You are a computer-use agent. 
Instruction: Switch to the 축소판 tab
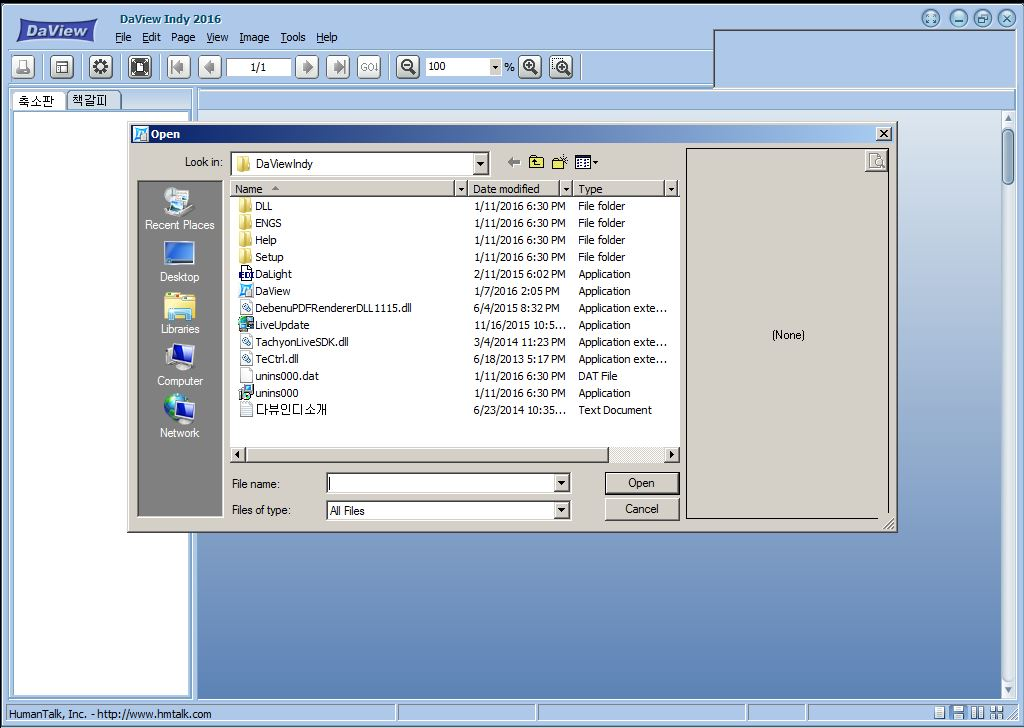[37, 101]
